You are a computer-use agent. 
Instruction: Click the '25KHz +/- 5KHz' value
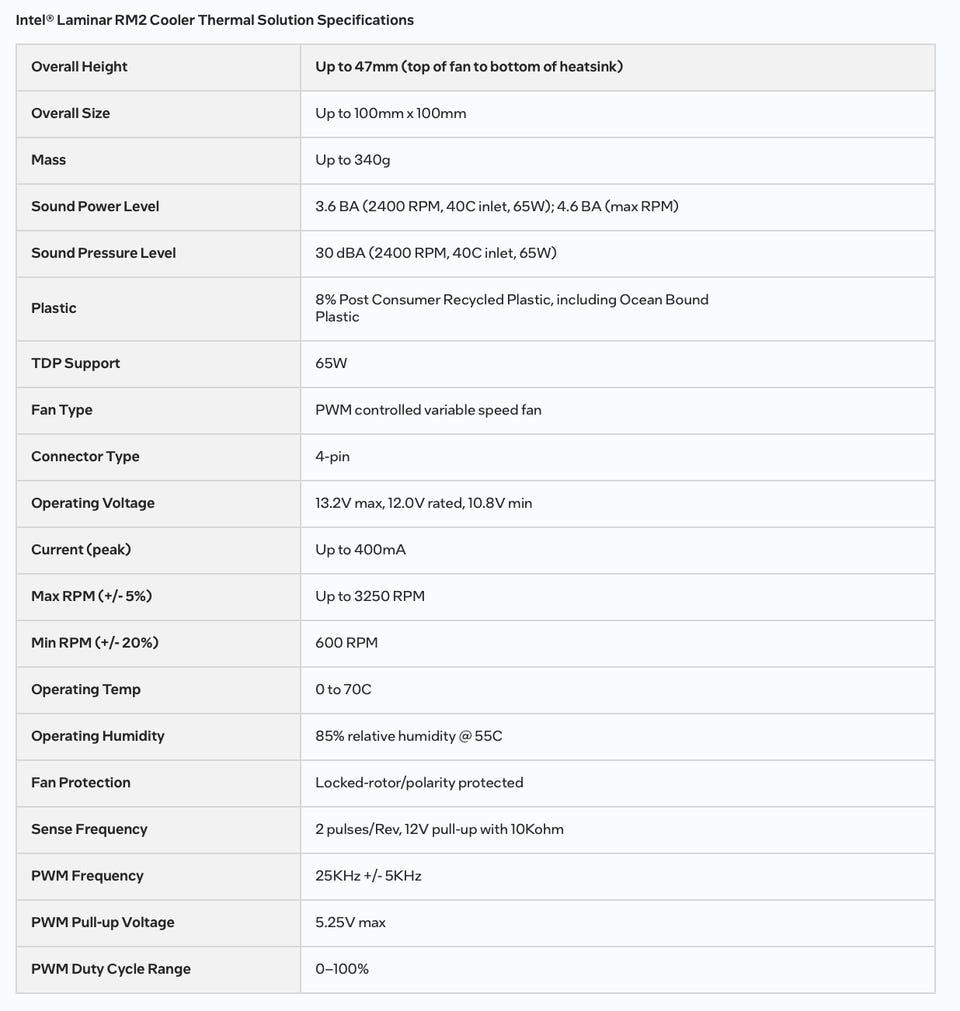[368, 875]
